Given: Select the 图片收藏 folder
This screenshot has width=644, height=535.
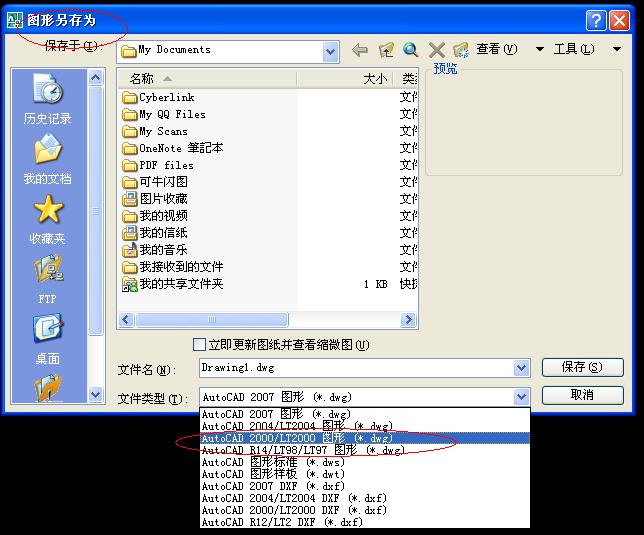Looking at the screenshot, I should pyautogui.click(x=155, y=199).
